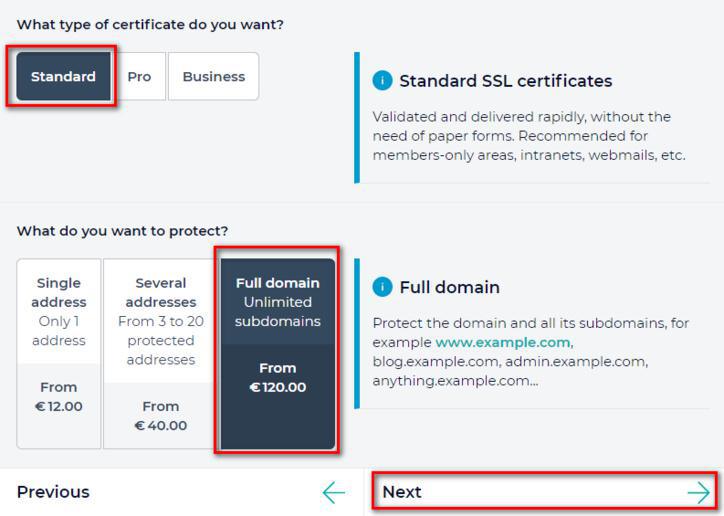Click the left arrow icon next to Previous
Image resolution: width=724 pixels, height=516 pixels.
point(334,492)
